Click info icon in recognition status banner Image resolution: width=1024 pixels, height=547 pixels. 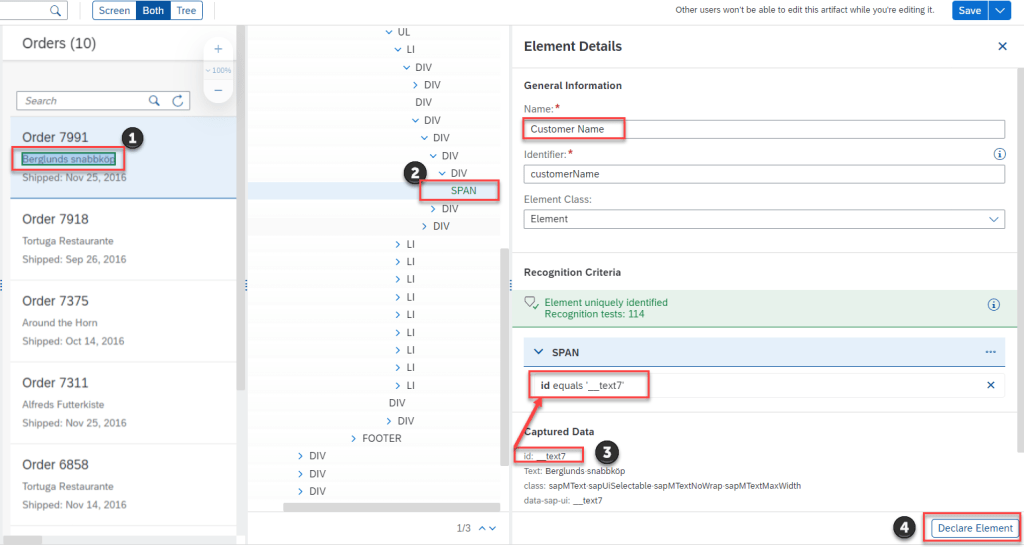click(993, 305)
